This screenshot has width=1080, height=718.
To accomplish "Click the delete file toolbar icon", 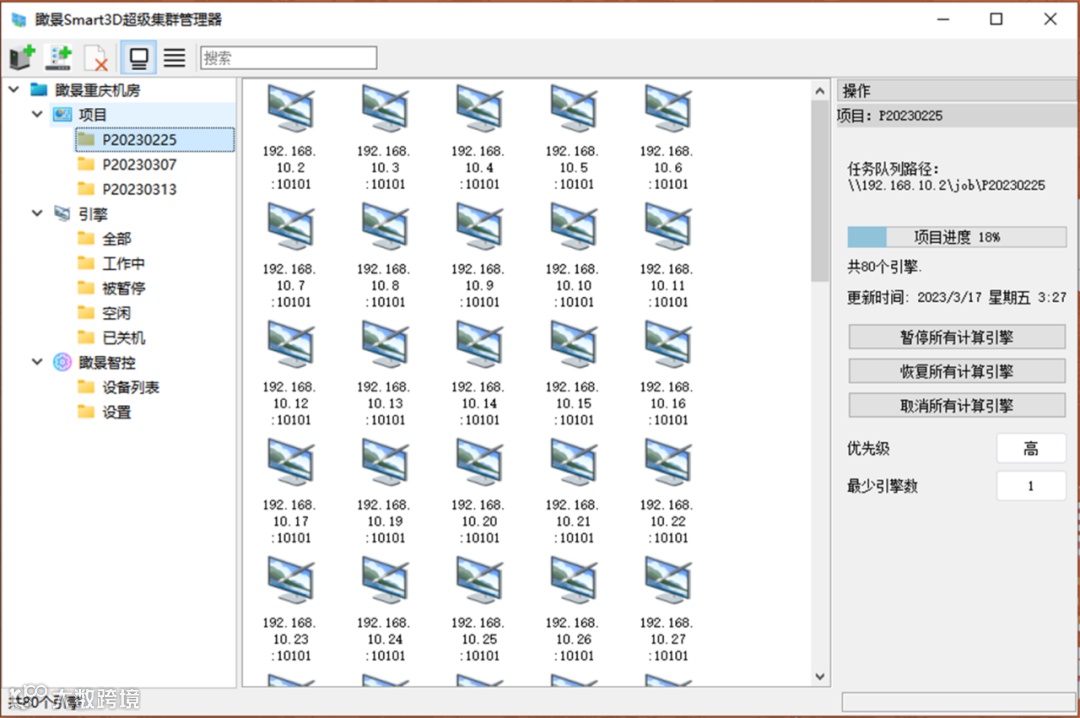I will (x=96, y=57).
